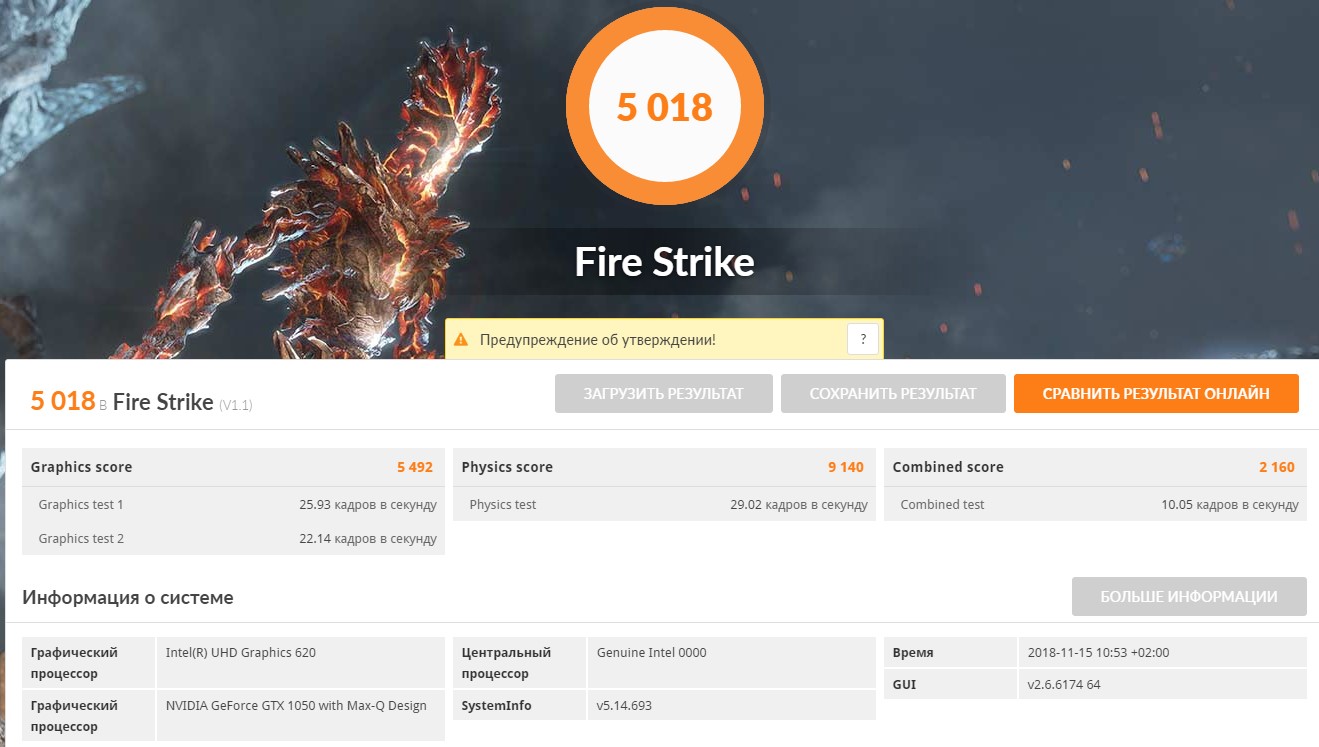The height and width of the screenshot is (747, 1319).
Task: Select NVIDIA GeForce GTX 1050 Max-Q cell
Action: pos(300,716)
